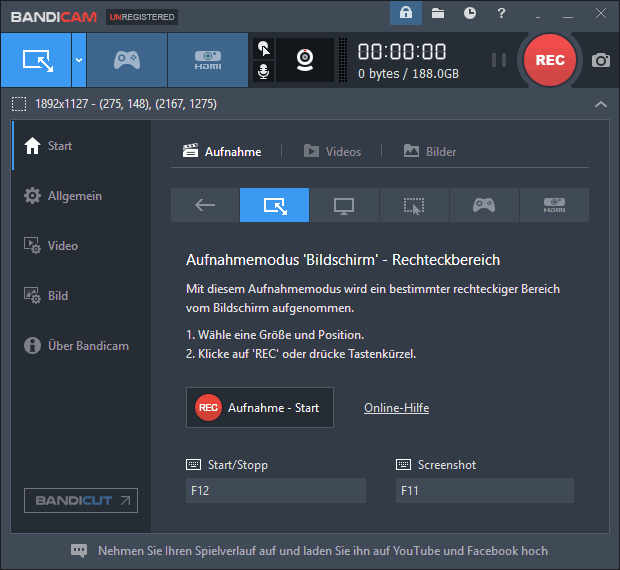Viewport: 620px width, 570px height.
Task: Click the Screenshot hotkey field F11
Action: click(x=485, y=491)
